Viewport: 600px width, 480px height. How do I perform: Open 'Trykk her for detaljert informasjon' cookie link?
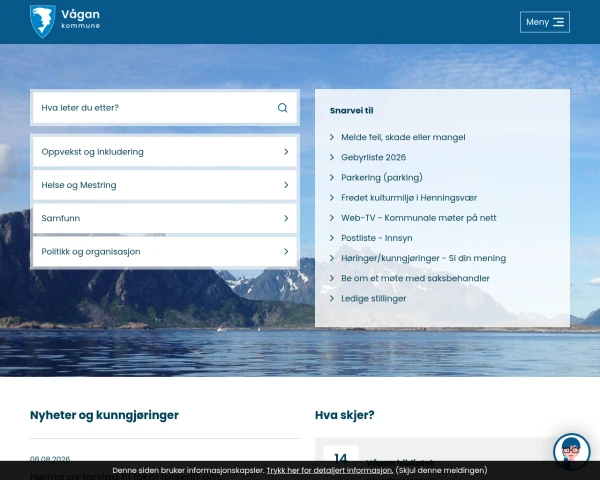329,470
